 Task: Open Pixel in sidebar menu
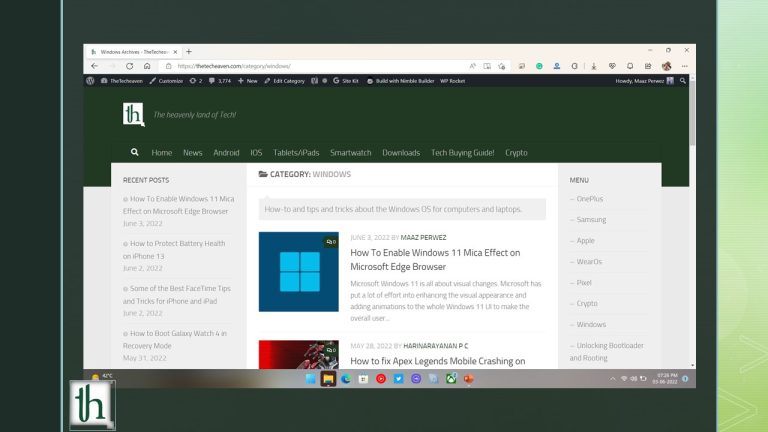[584, 283]
